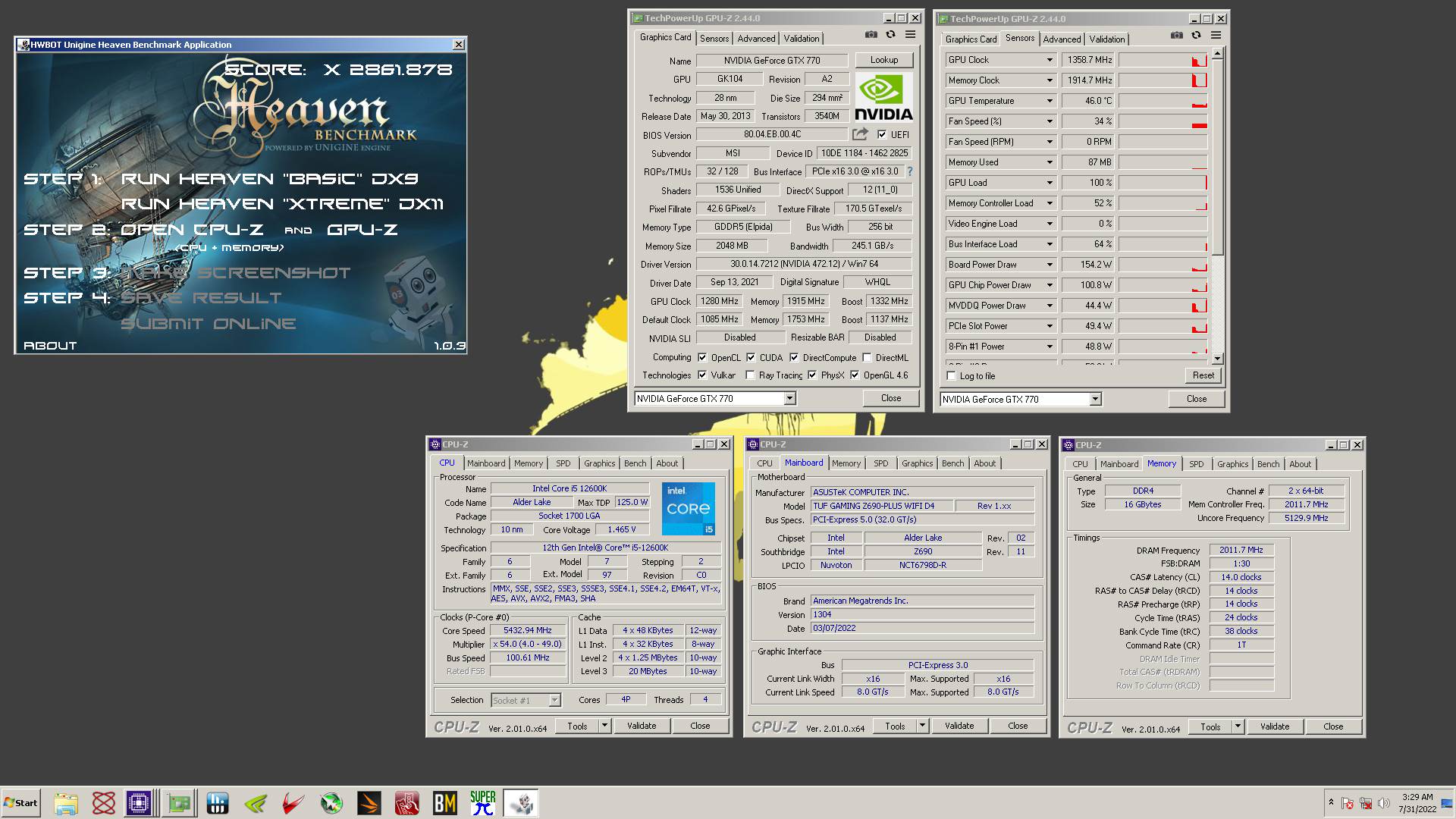
Task: Click the Bus Interface question mark icon
Action: [x=909, y=171]
